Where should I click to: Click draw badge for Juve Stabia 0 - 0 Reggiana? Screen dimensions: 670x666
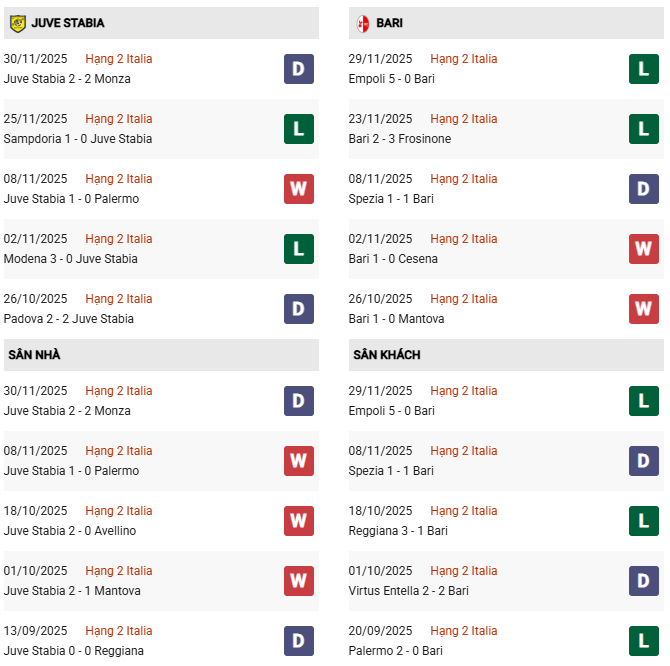point(298,641)
